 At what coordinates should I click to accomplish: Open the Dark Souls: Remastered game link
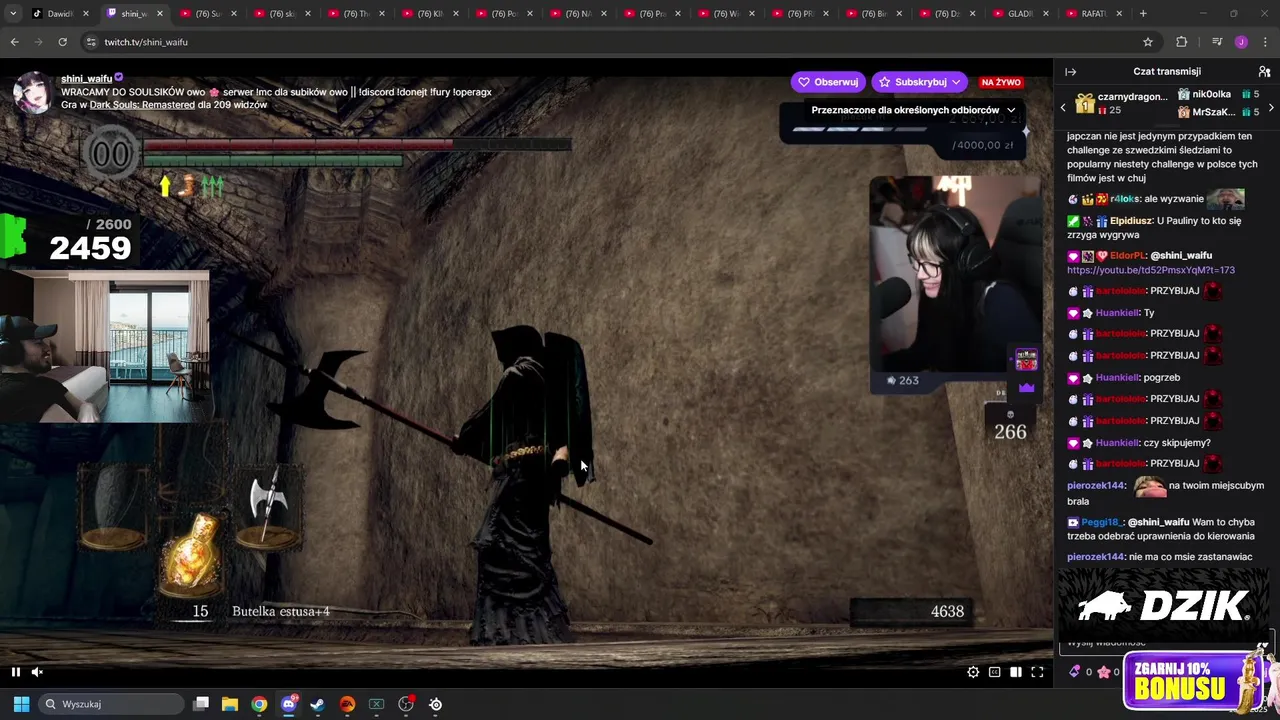142,105
